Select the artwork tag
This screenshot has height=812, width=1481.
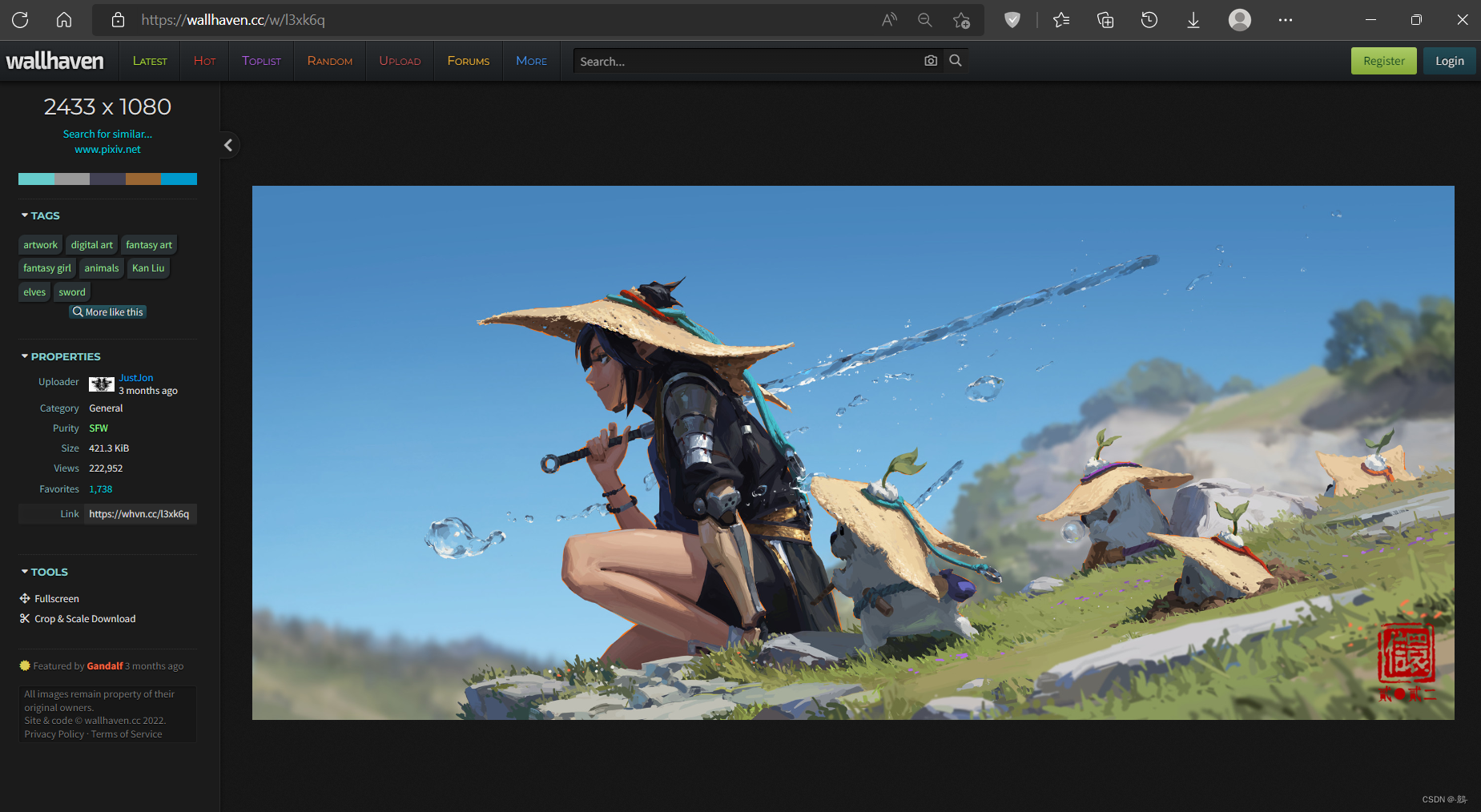click(x=40, y=244)
